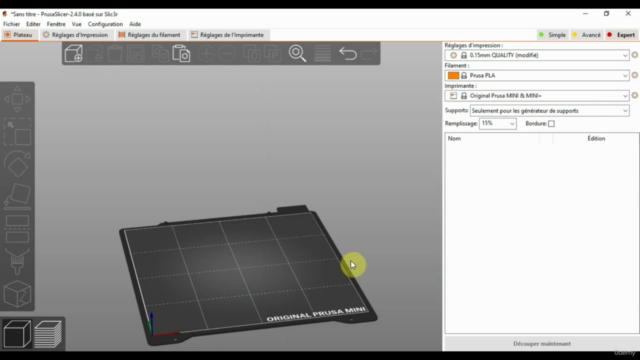This screenshot has width=640, height=360.
Task: Click the Remove instance minus icon
Action: [x=227, y=53]
